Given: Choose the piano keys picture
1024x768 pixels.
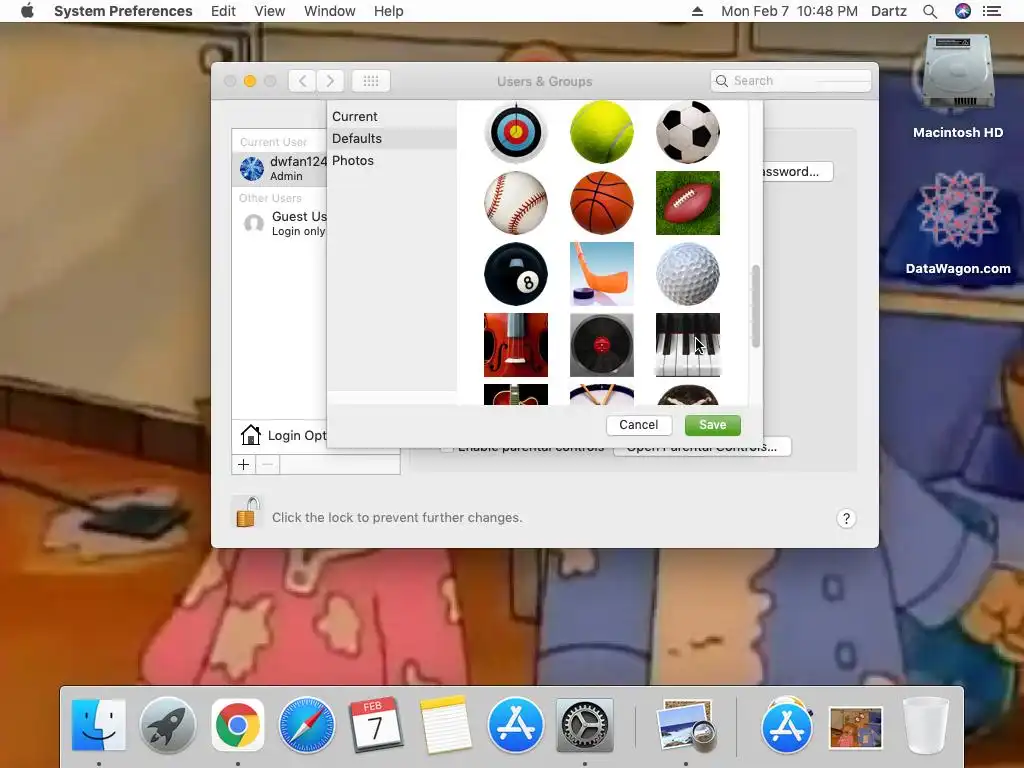Looking at the screenshot, I should (x=688, y=345).
